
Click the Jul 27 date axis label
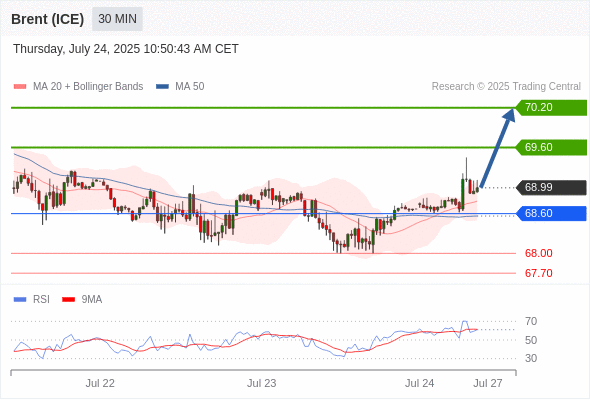click(x=488, y=383)
